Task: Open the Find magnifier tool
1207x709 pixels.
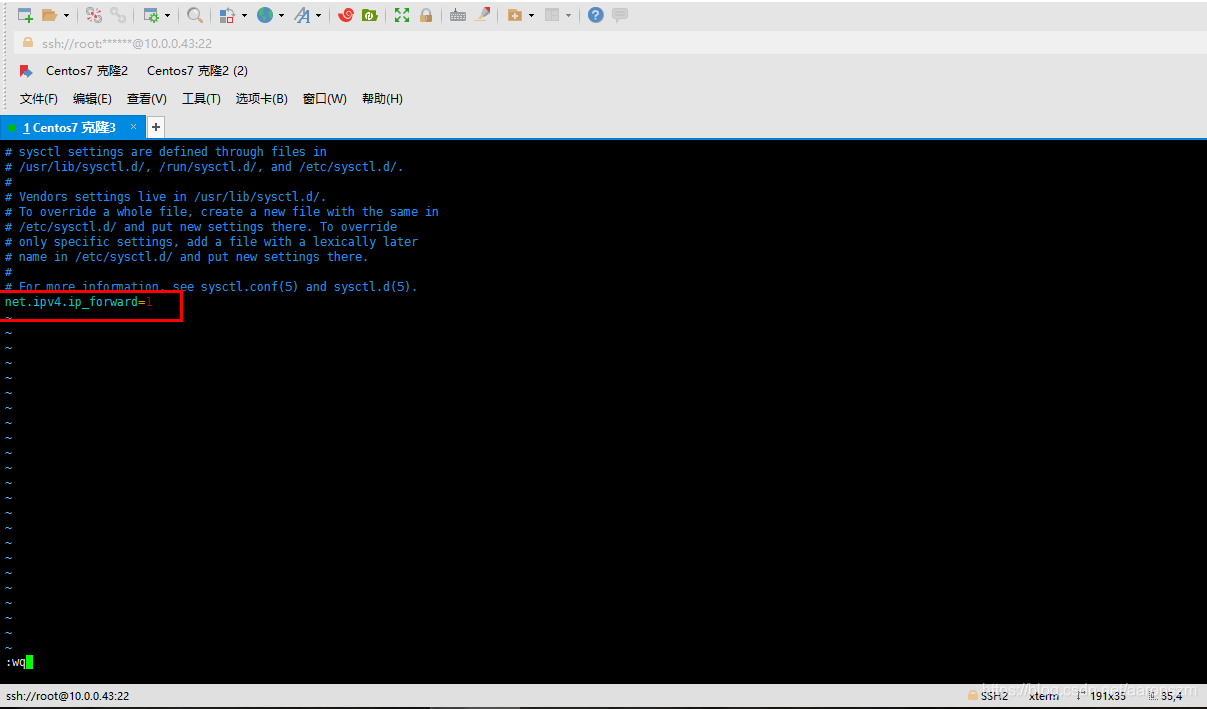Action: [195, 15]
